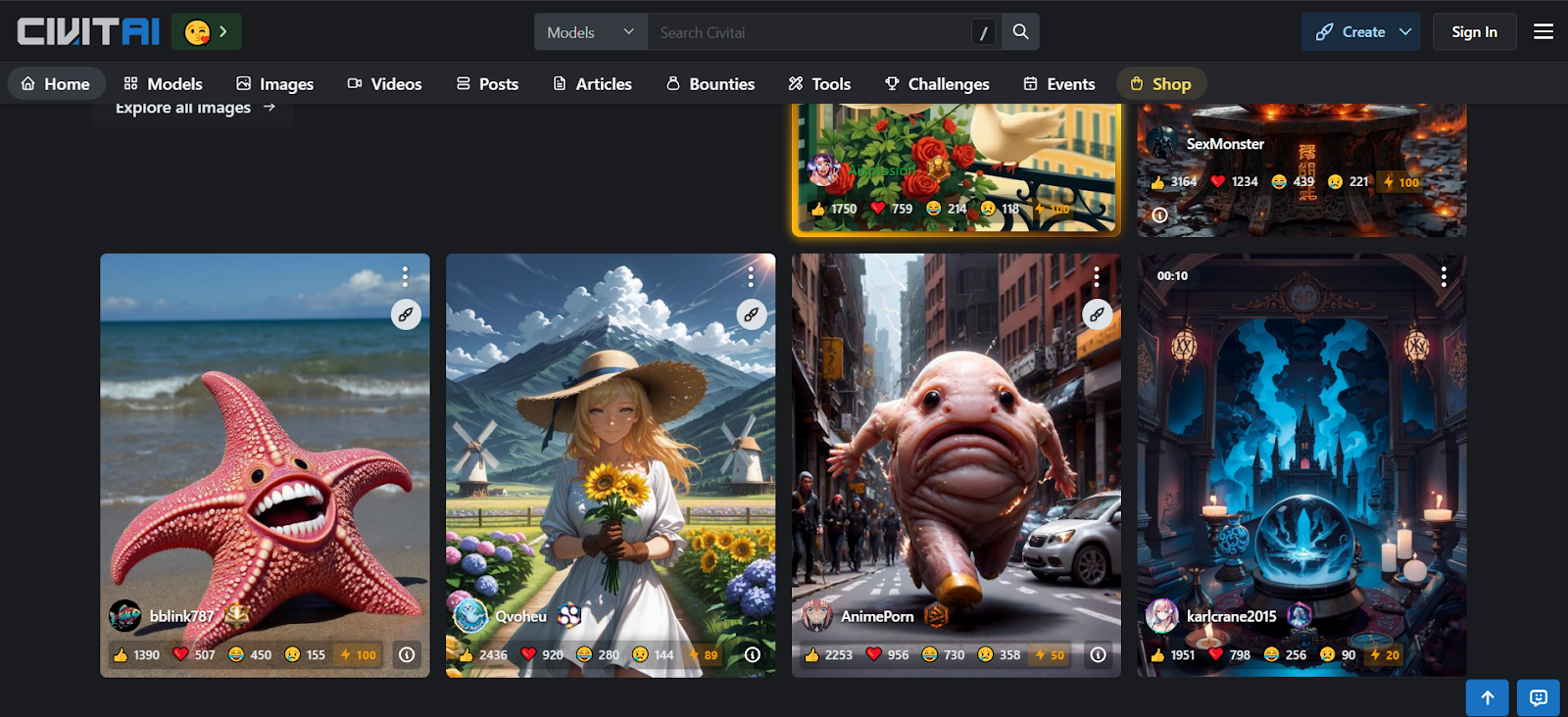The image size is (1568, 717).
Task: Click info icon on starfish image card
Action: (x=407, y=654)
